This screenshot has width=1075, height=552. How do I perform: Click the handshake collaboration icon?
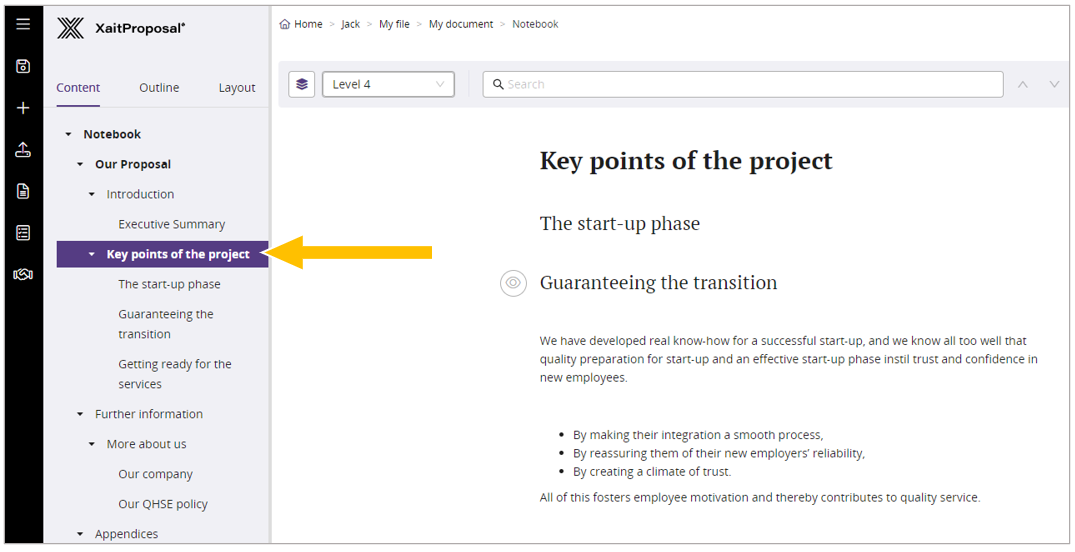(23, 274)
